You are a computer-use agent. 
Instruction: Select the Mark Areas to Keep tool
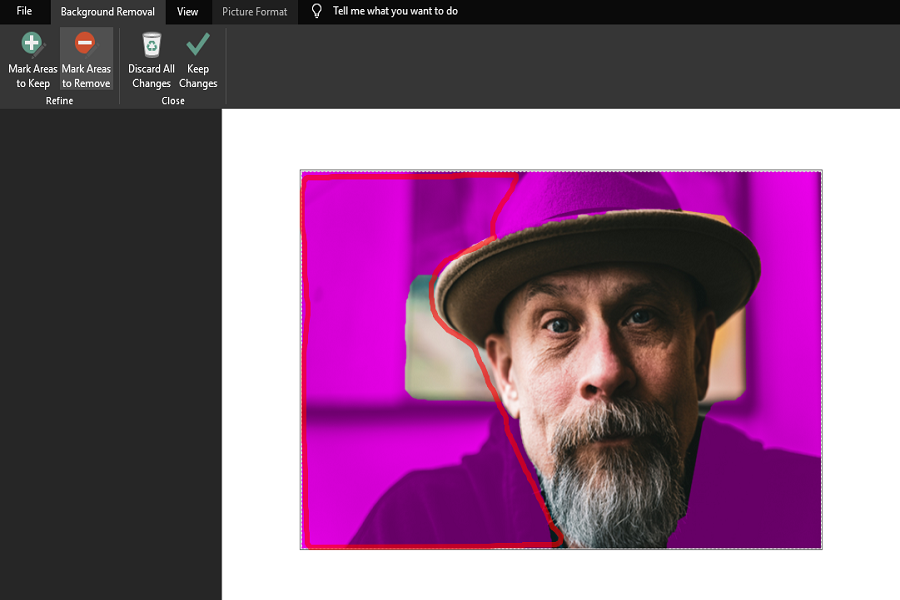[x=31, y=60]
